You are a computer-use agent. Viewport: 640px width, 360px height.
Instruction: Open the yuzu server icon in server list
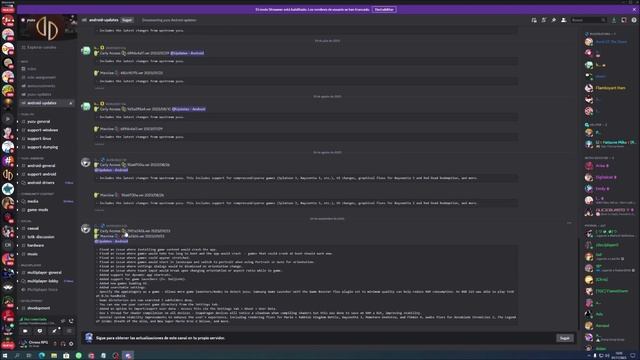click(8, 175)
